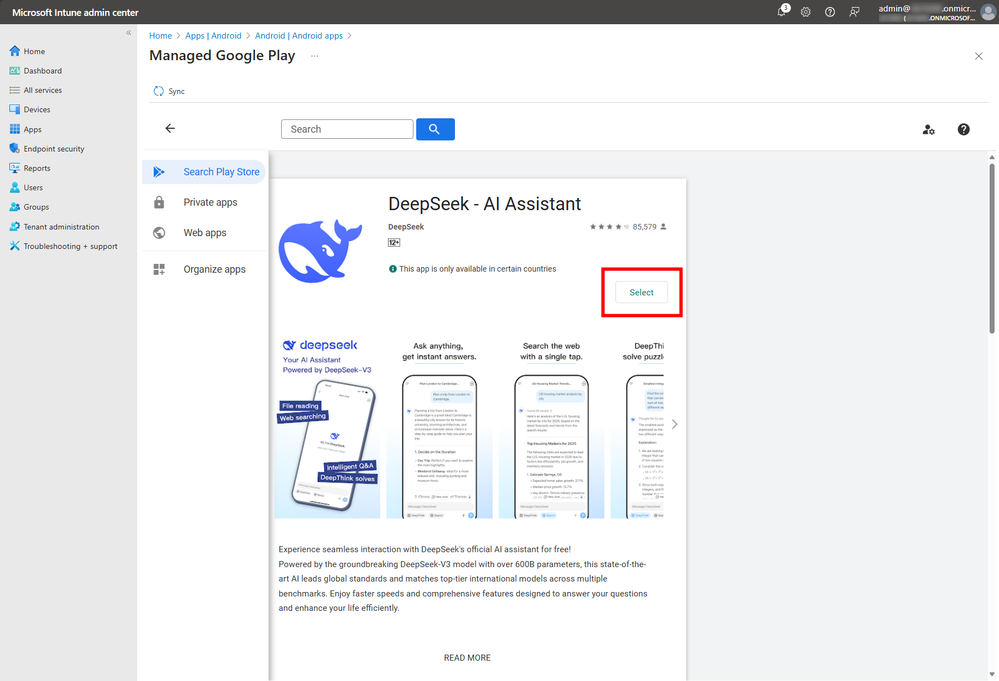Open Play Store help icon
The width and height of the screenshot is (999, 681).
point(964,129)
